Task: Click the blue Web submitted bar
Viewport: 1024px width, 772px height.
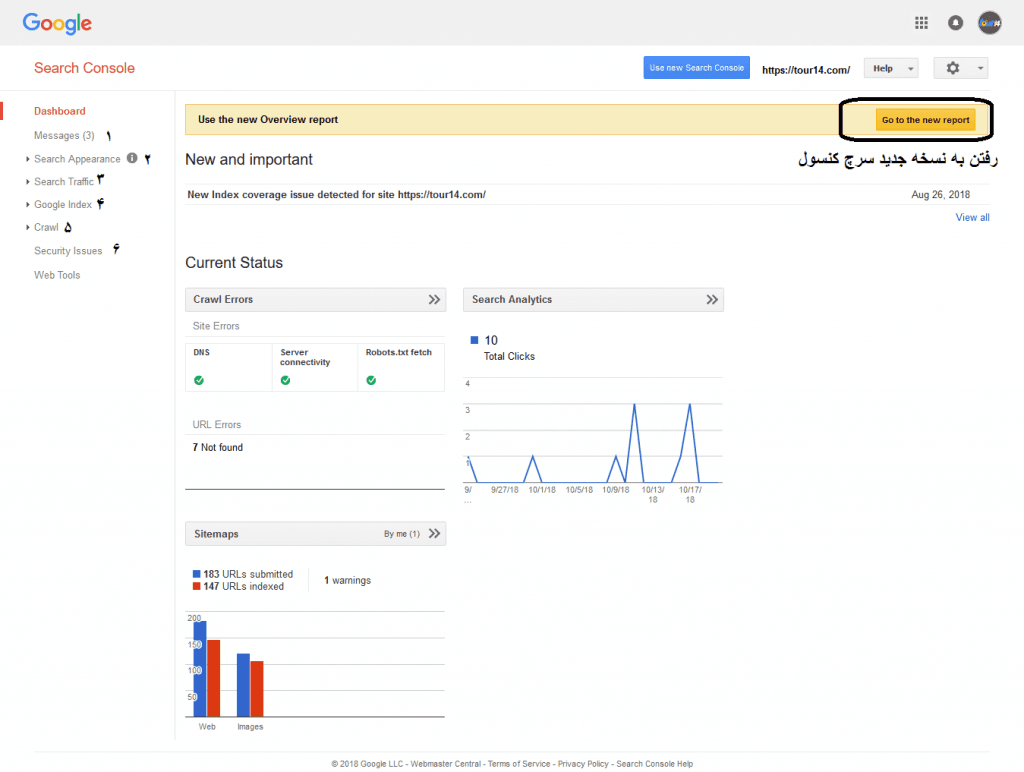Action: coord(200,669)
